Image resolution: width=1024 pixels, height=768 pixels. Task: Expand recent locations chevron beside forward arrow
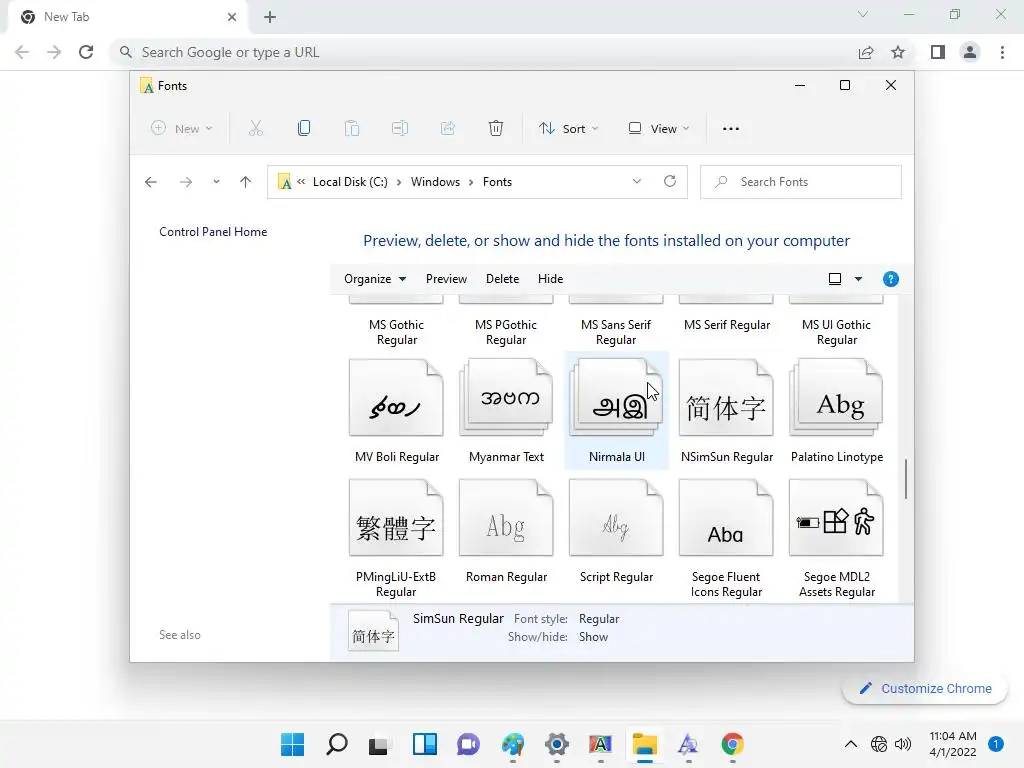click(216, 182)
